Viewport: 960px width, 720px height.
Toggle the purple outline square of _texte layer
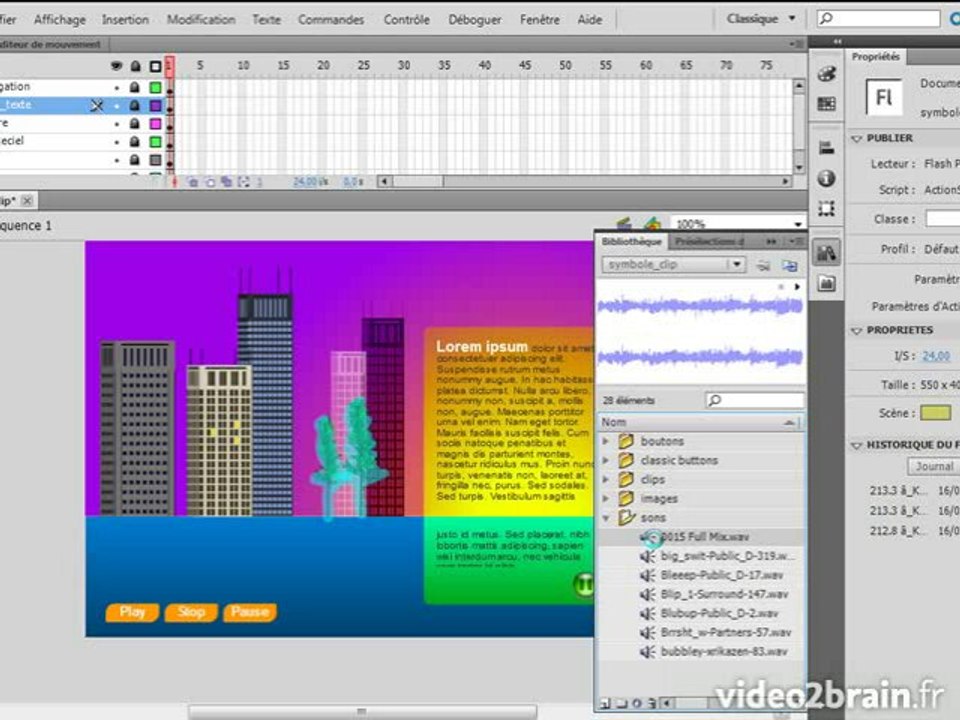[156, 105]
